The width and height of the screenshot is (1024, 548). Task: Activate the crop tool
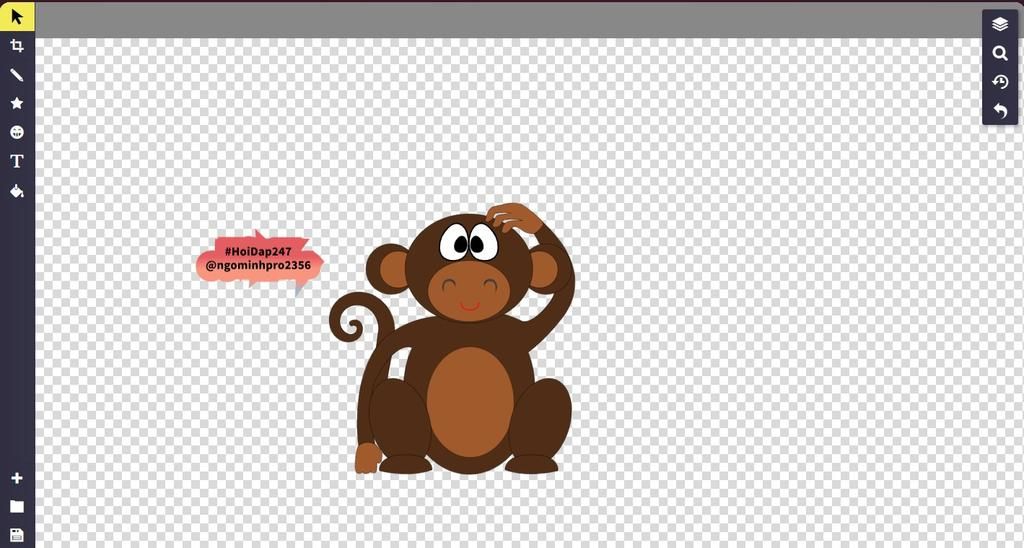pyautogui.click(x=17, y=46)
